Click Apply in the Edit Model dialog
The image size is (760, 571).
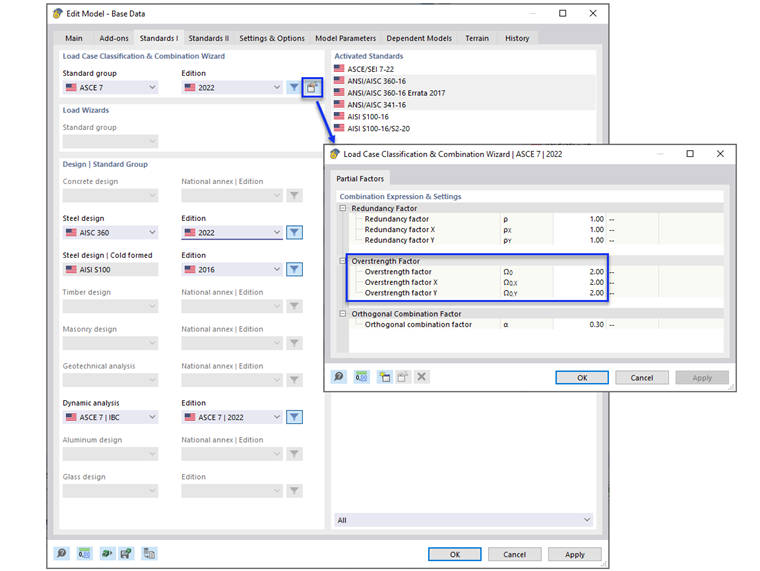(575, 555)
